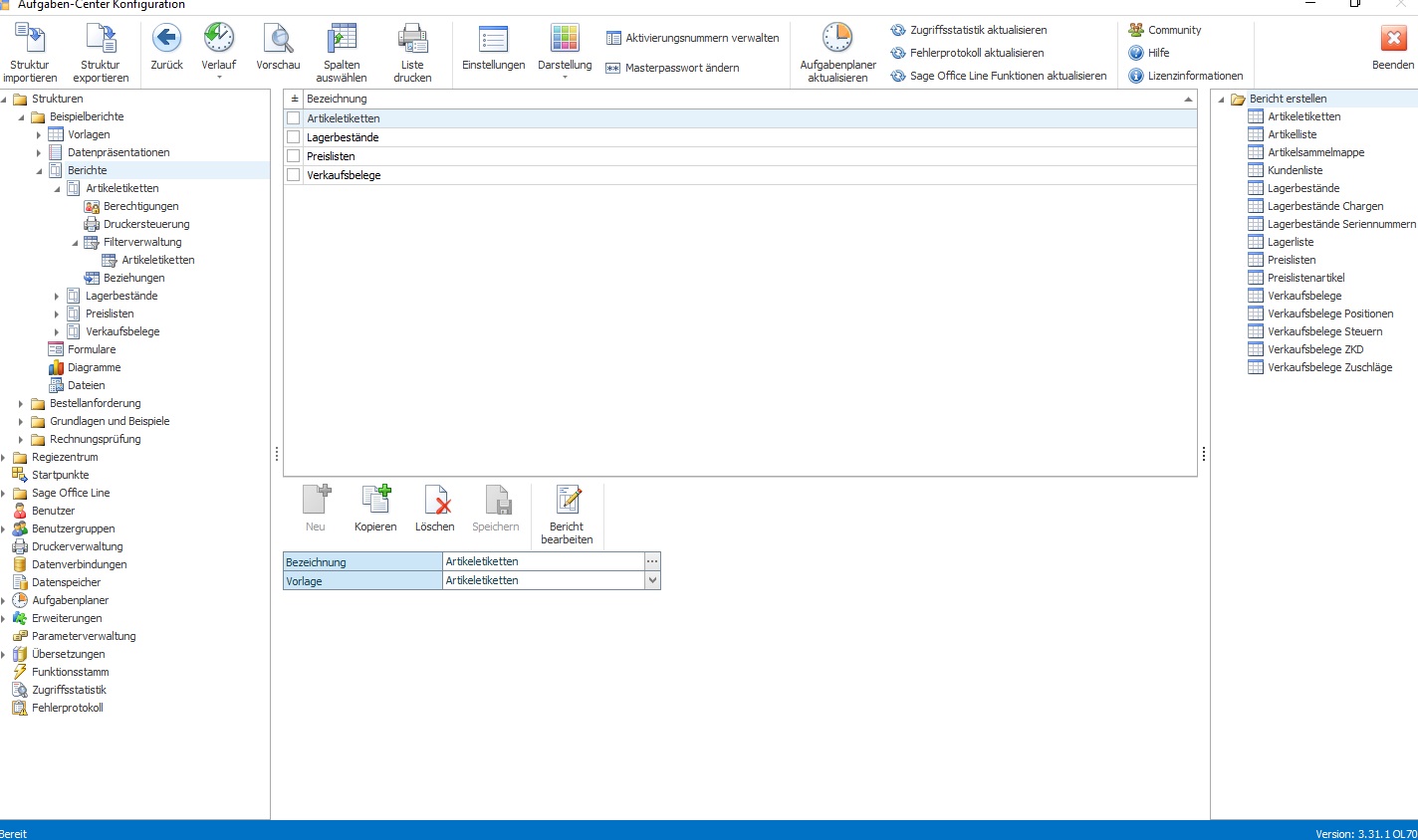Click Sage Office Line Funktionen aktualisieren
Viewport: 1418px width, 840px height.
click(998, 76)
